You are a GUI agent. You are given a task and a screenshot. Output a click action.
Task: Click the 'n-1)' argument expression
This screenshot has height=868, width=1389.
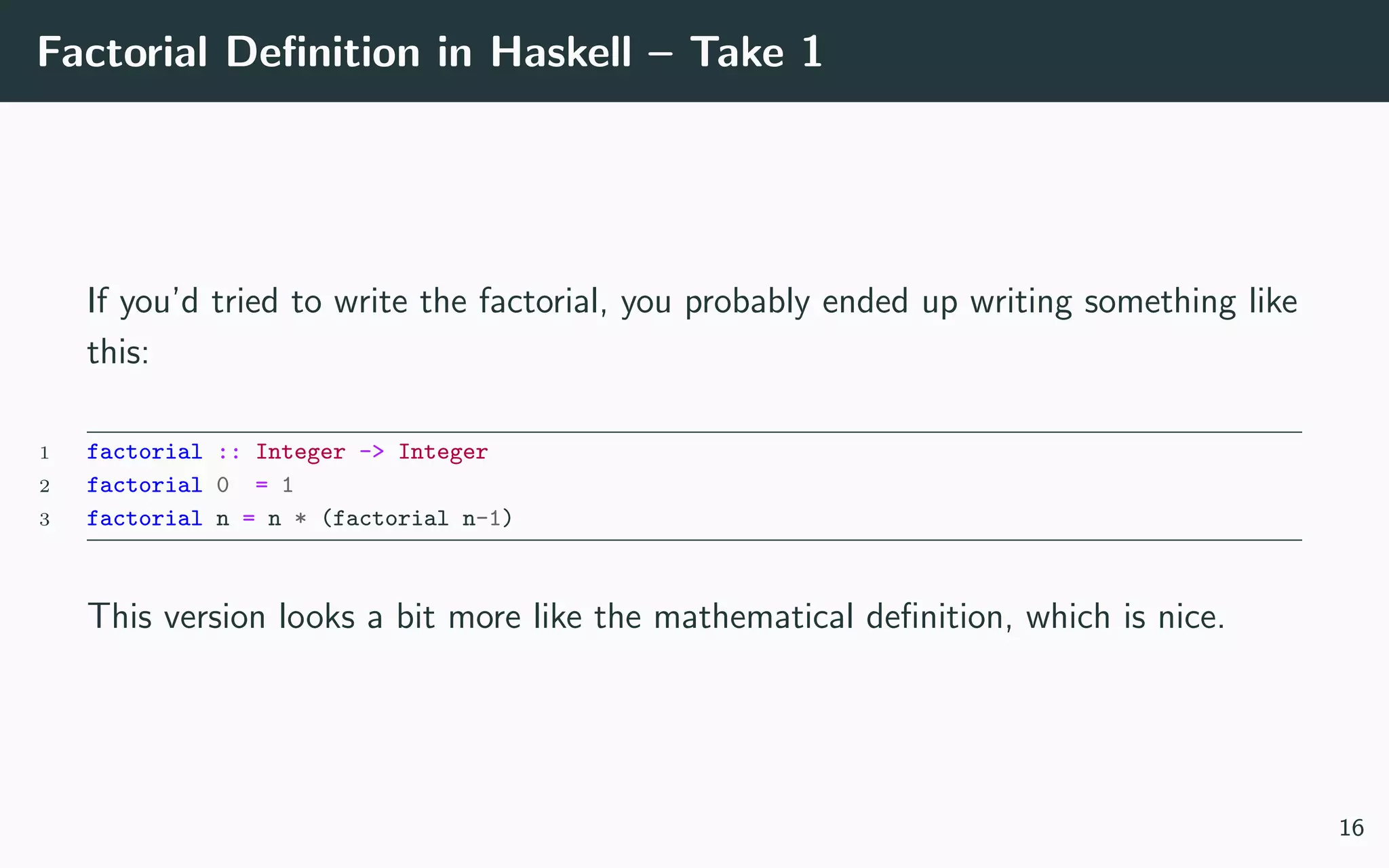488,518
